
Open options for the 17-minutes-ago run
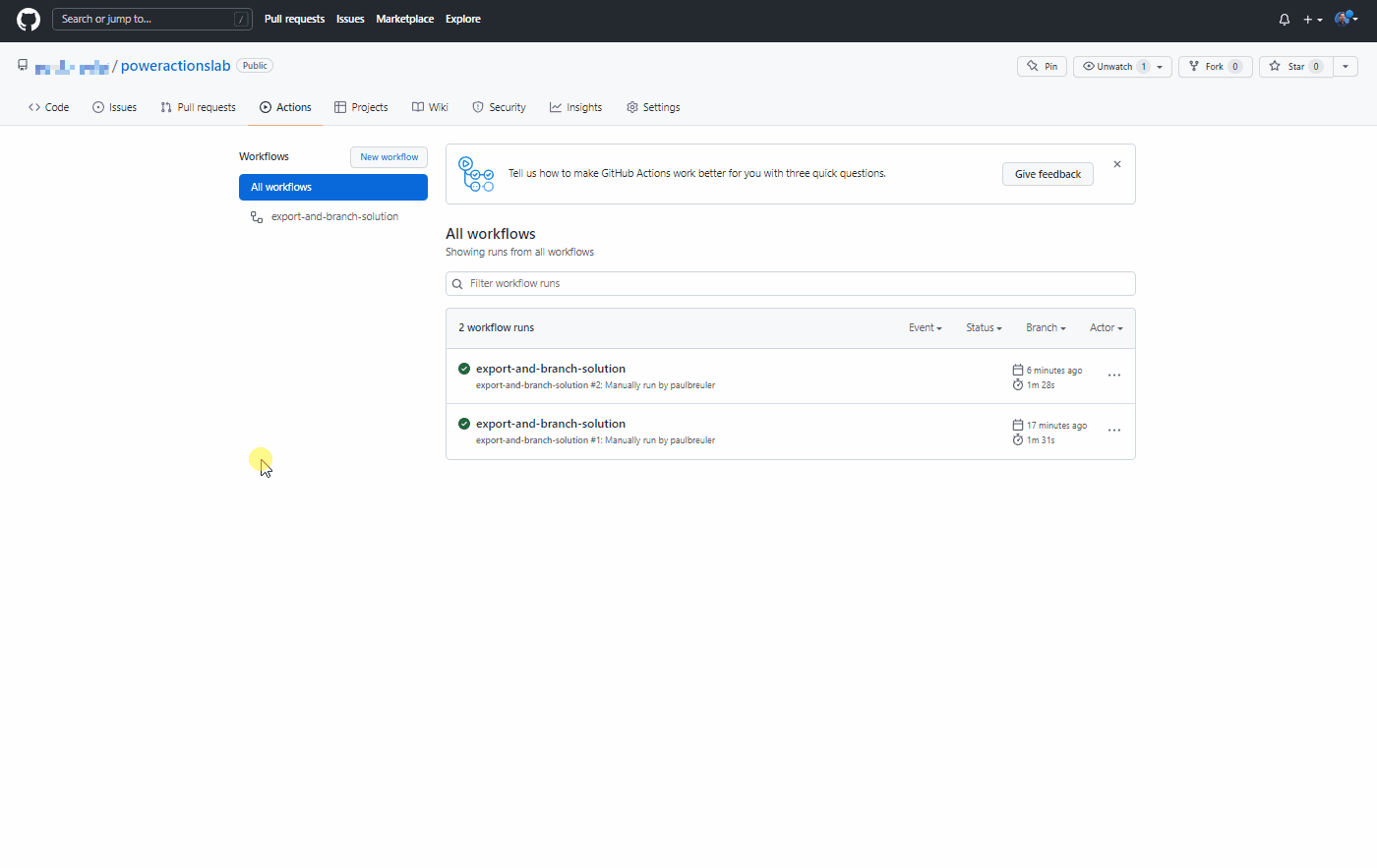[x=1114, y=431]
